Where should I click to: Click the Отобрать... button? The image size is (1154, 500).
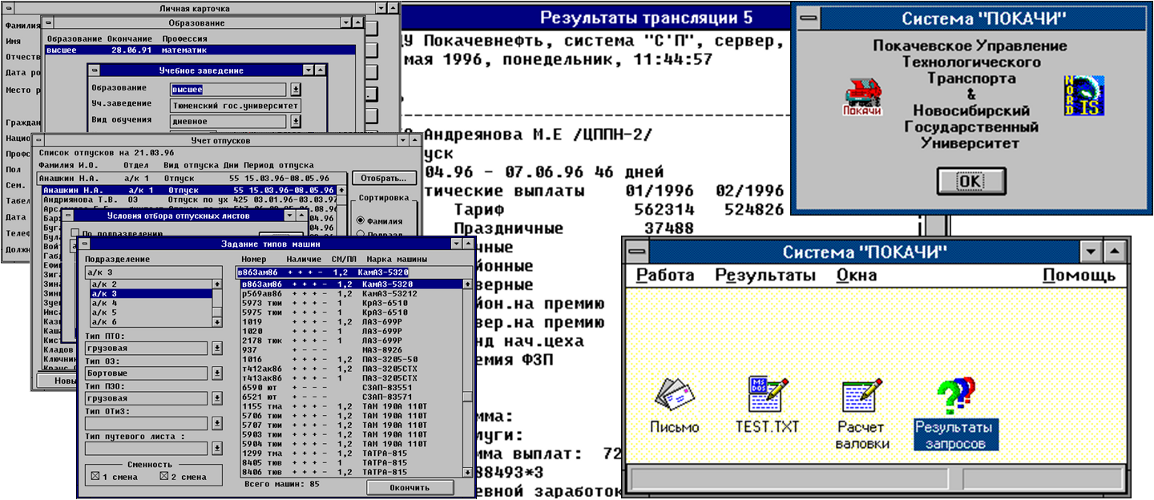384,178
